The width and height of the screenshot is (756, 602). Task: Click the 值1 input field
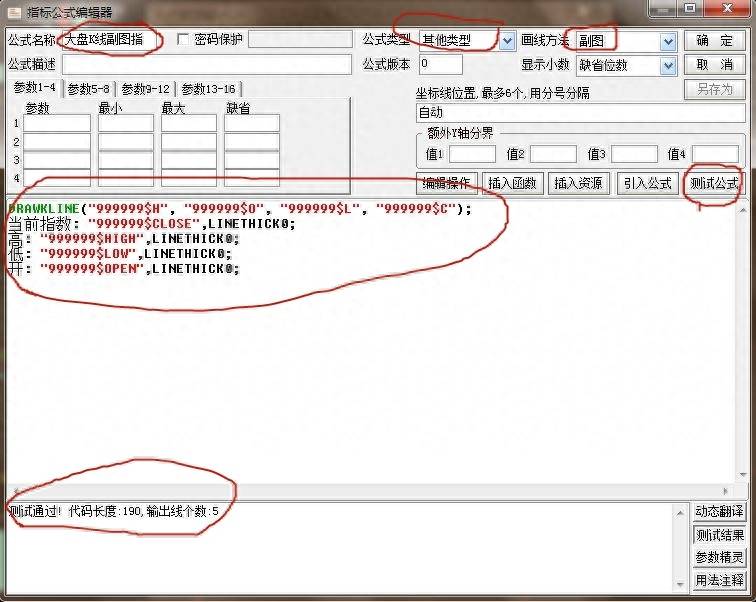[472, 154]
